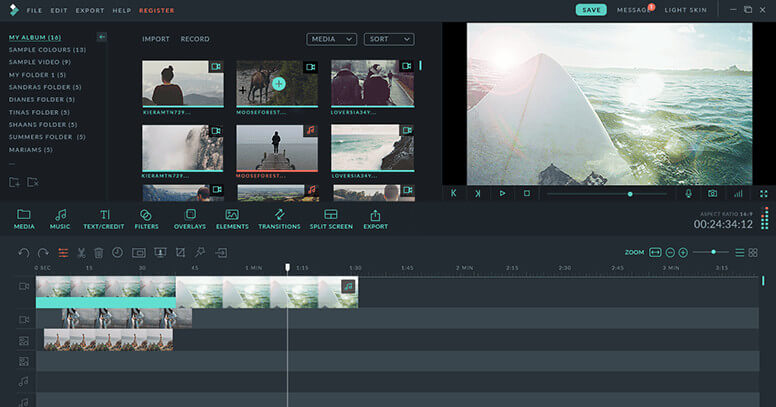The height and width of the screenshot is (407, 776).
Task: Open the Split Screen tab
Action: point(331,219)
